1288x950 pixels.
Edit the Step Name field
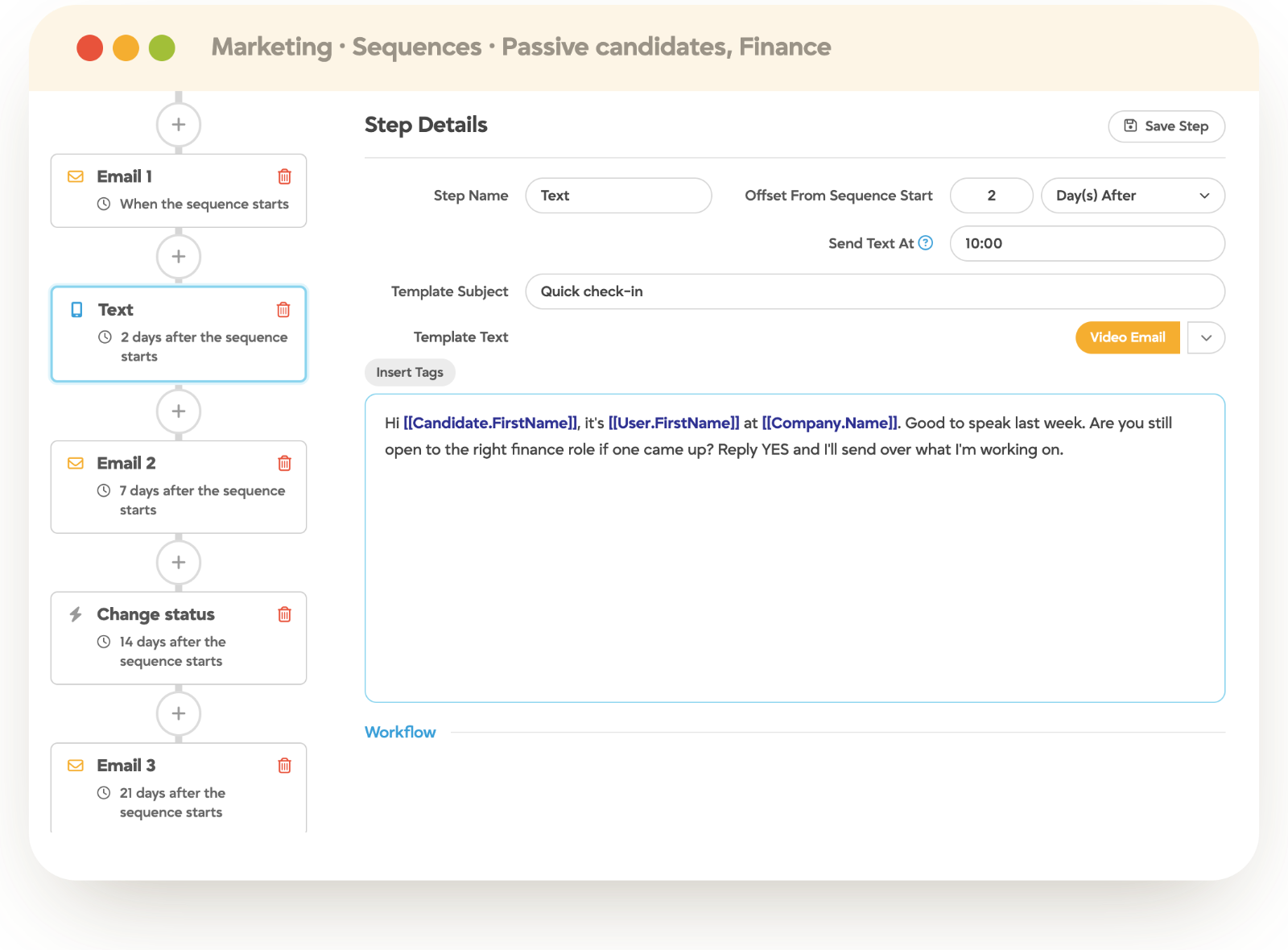click(618, 196)
